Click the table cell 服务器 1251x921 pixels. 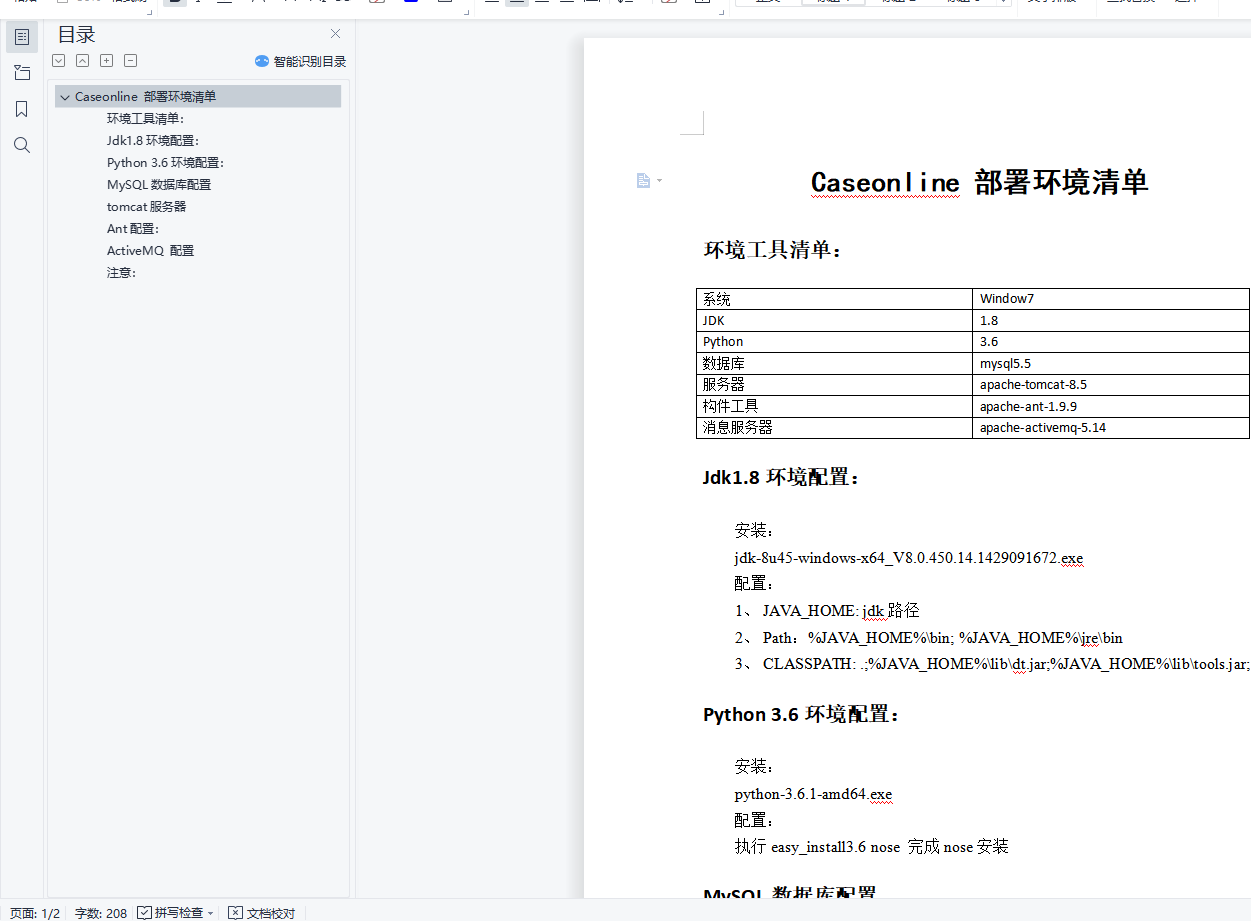834,385
